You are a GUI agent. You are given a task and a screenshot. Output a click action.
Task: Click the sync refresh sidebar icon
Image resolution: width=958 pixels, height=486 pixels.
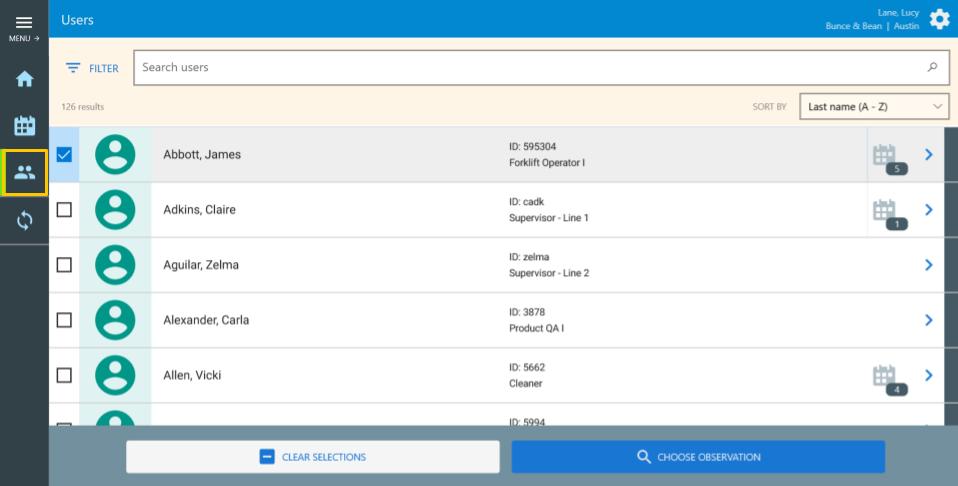click(24, 221)
